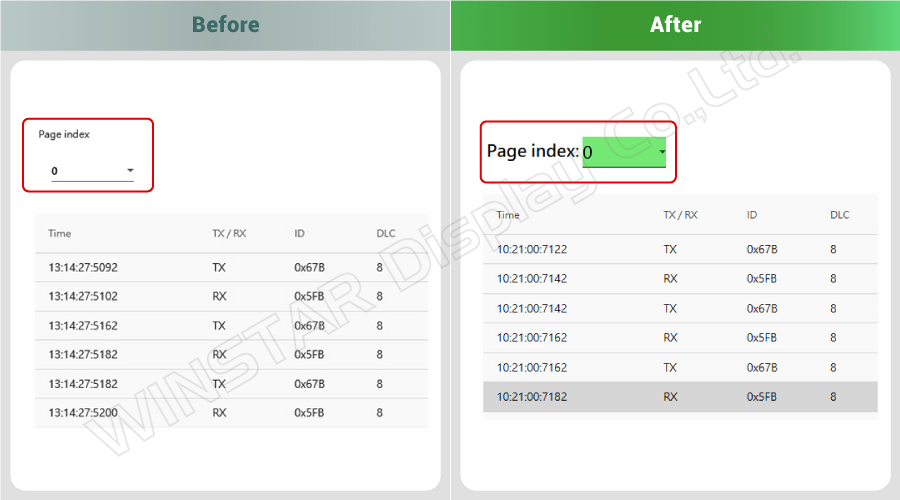The height and width of the screenshot is (500, 900).
Task: Click the TX / RX header in After table
Action: click(x=680, y=215)
